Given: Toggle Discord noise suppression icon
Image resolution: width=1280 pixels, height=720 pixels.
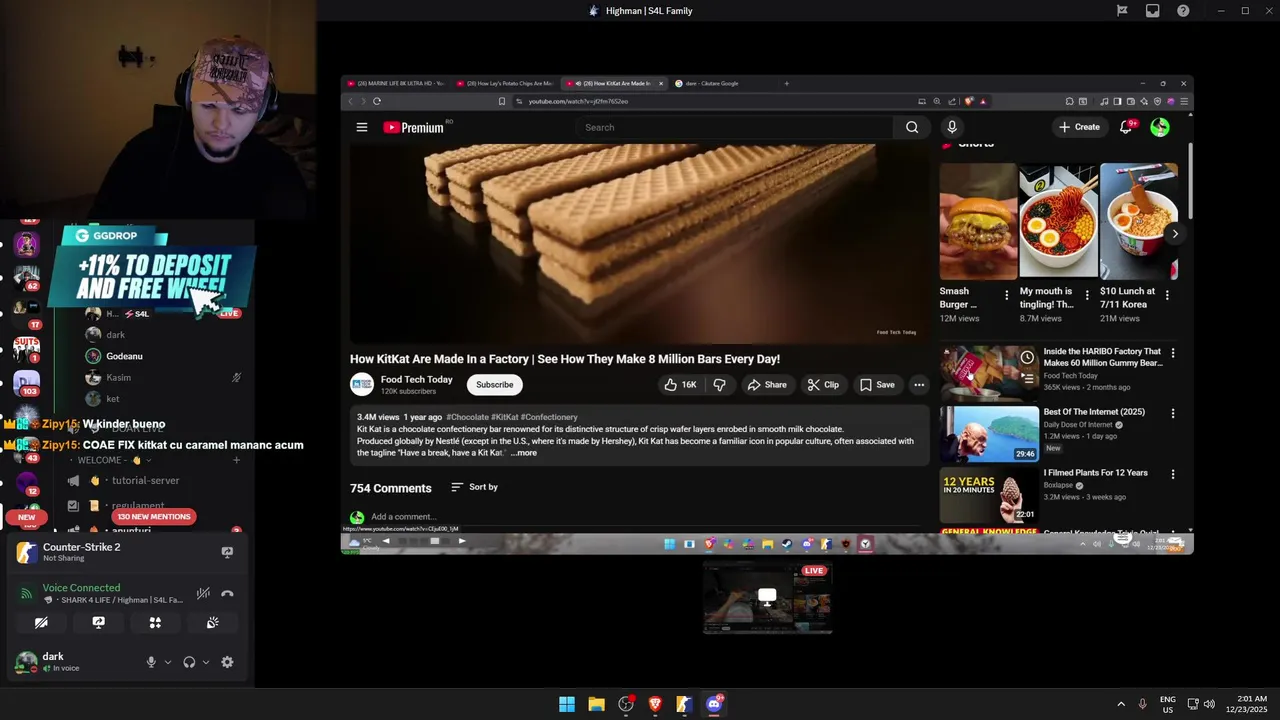Looking at the screenshot, I should (203, 594).
